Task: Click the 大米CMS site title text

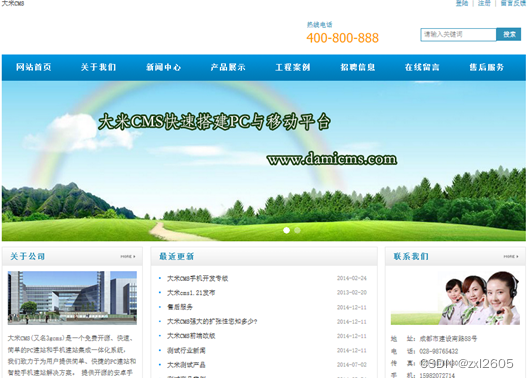Action: (x=13, y=3)
